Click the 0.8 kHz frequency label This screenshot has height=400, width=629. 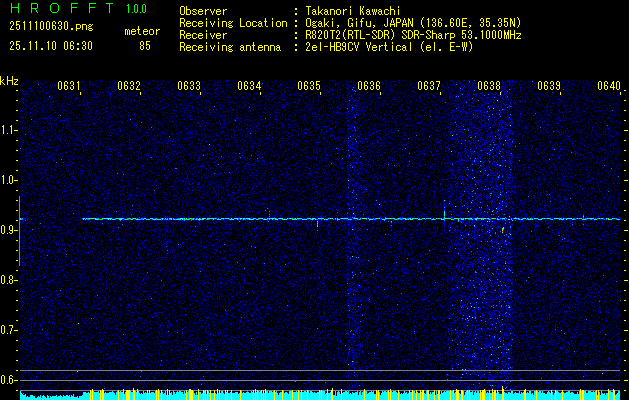[8, 280]
